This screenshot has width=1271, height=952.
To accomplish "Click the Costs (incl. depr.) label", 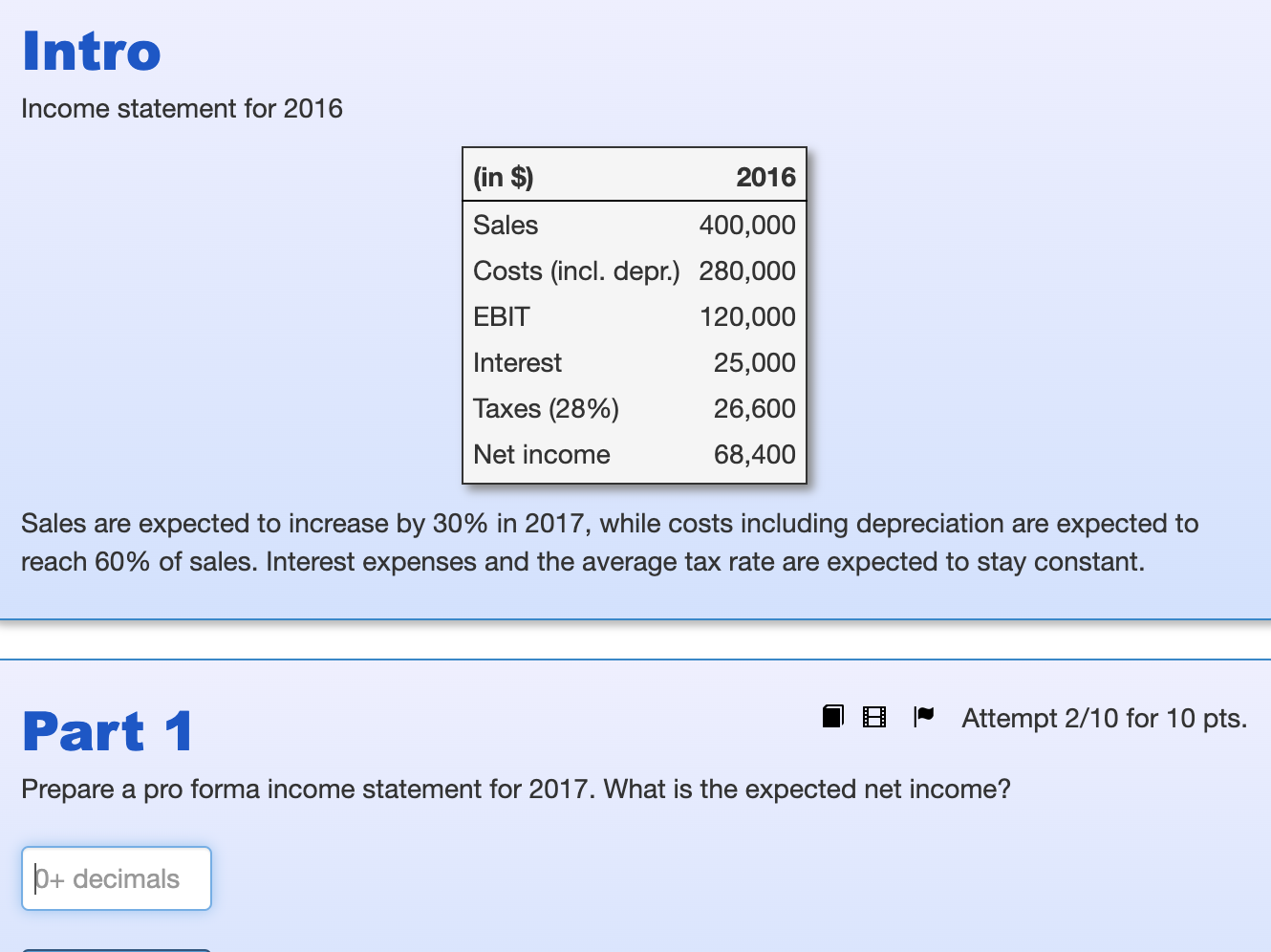I will pyautogui.click(x=576, y=270).
